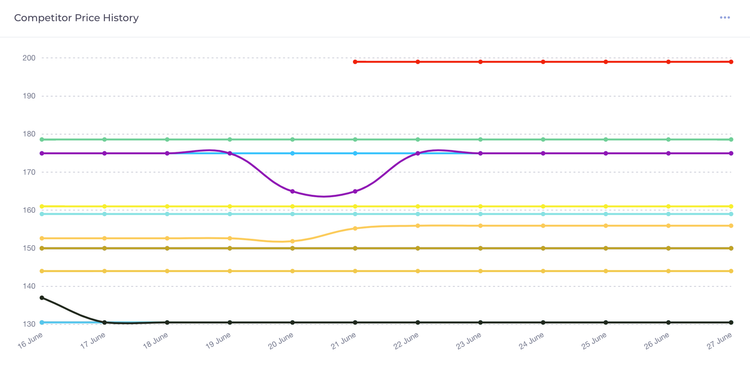Click the red line point at 27 June
Screen dimensions: 750x366
[731, 62]
